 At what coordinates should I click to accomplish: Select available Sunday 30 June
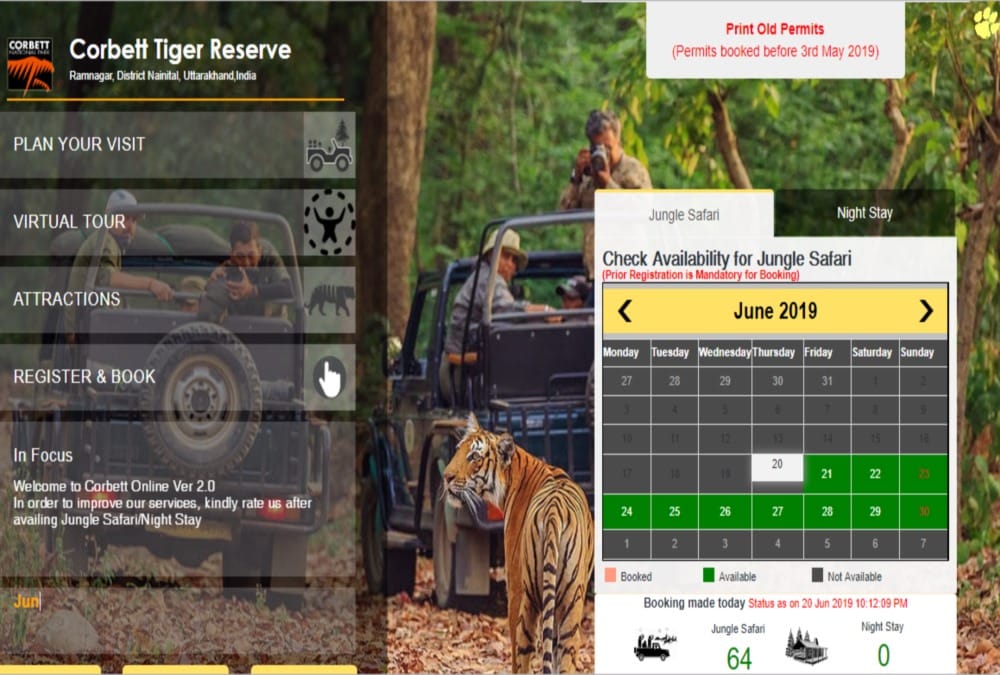[923, 512]
